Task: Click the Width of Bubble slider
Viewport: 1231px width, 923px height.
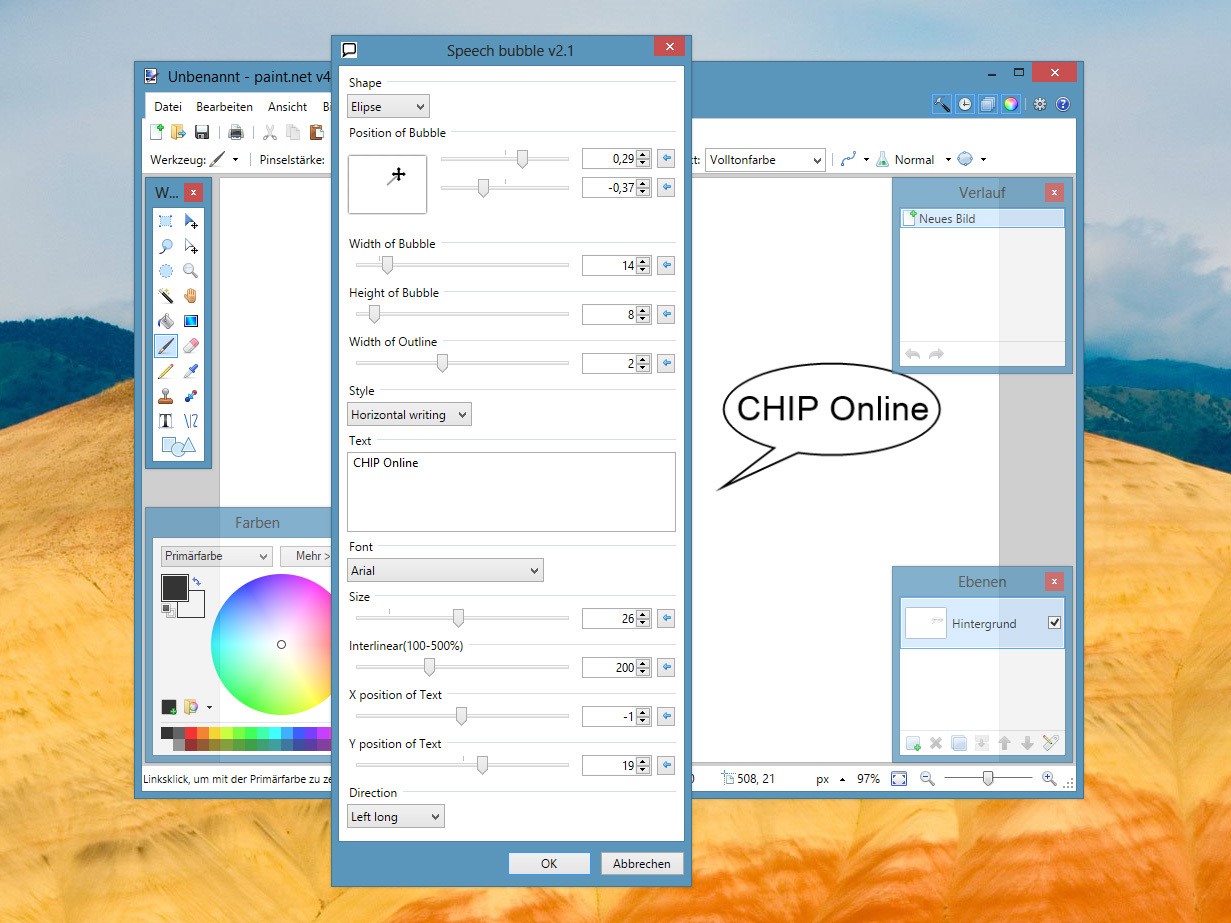Action: coord(462,265)
